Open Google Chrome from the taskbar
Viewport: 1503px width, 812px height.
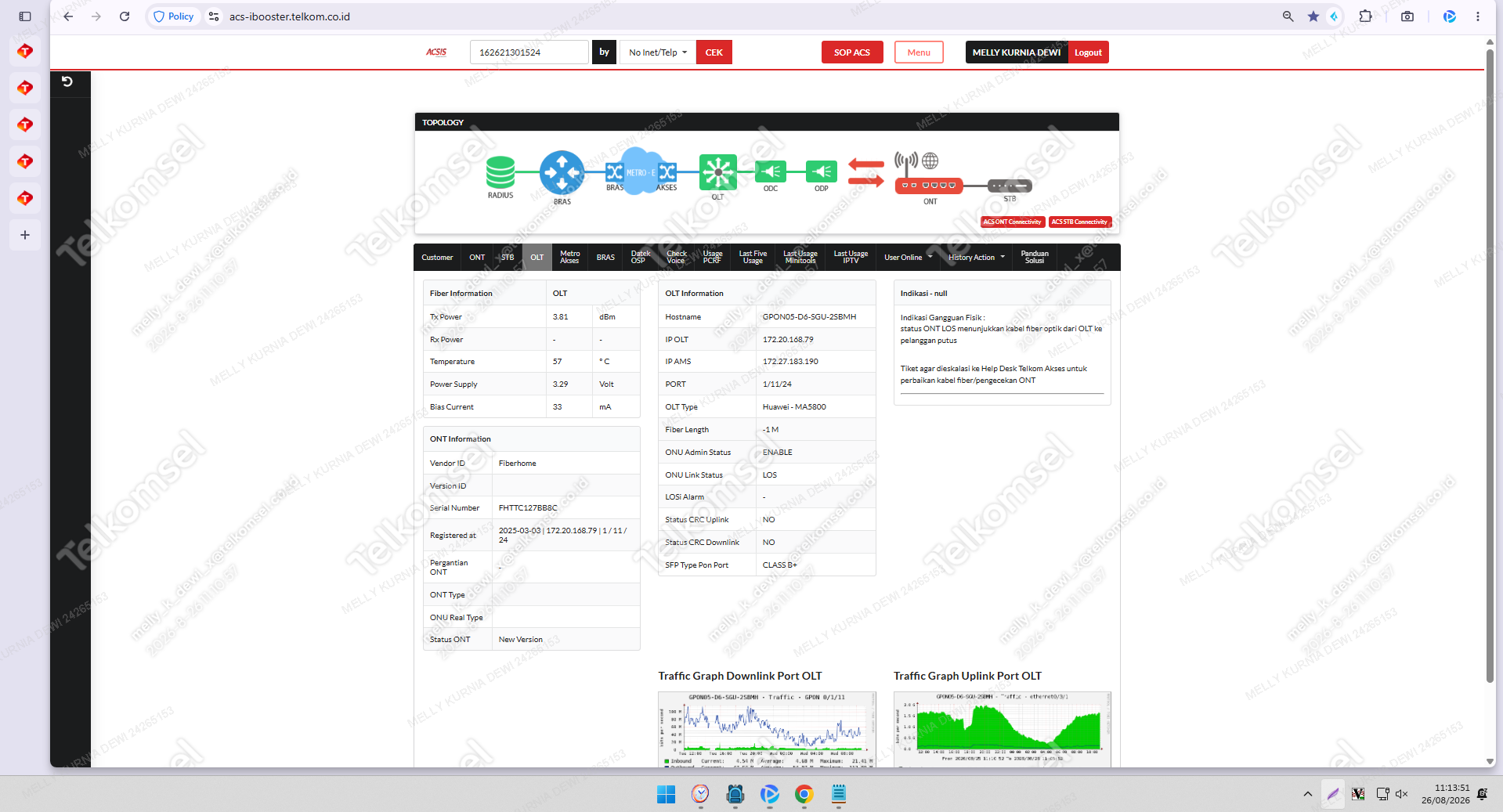pyautogui.click(x=804, y=794)
